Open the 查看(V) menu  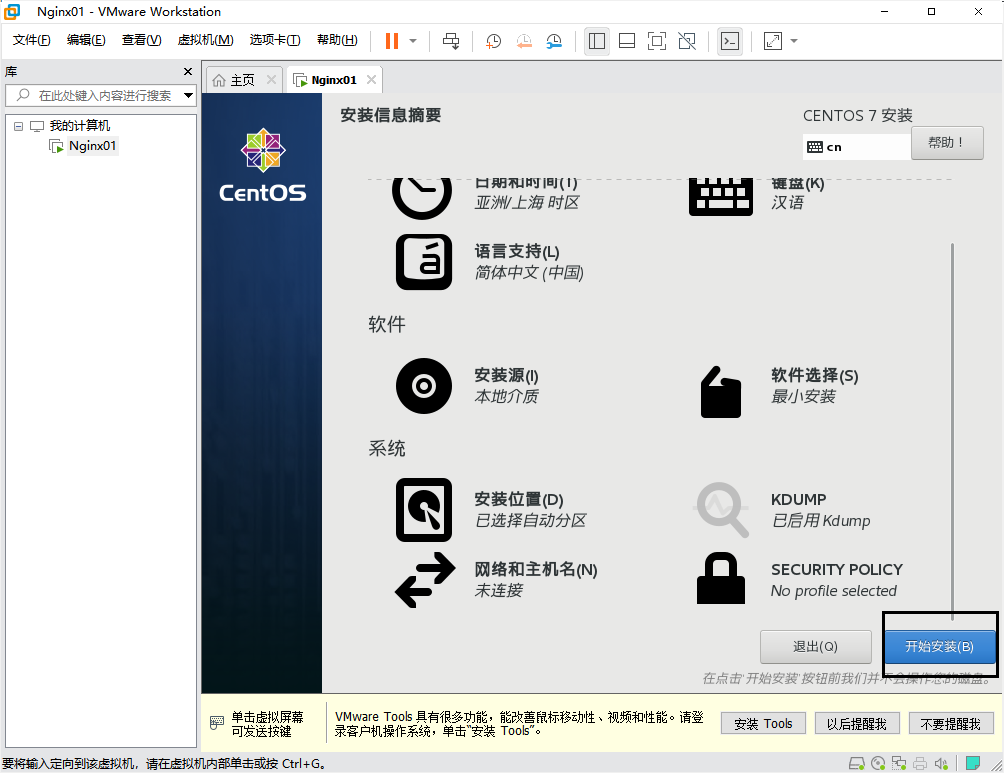click(x=142, y=40)
